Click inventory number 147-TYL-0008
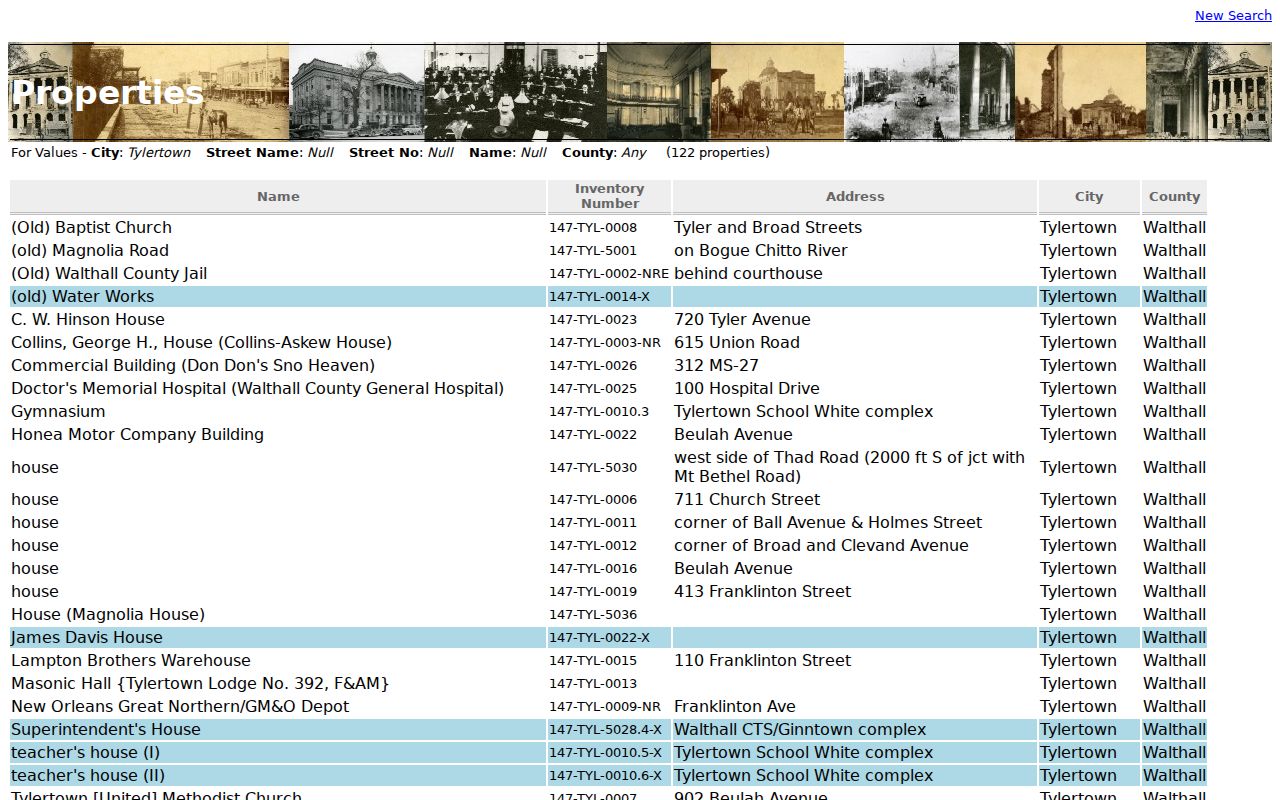This screenshot has height=800, width=1280. click(x=593, y=227)
